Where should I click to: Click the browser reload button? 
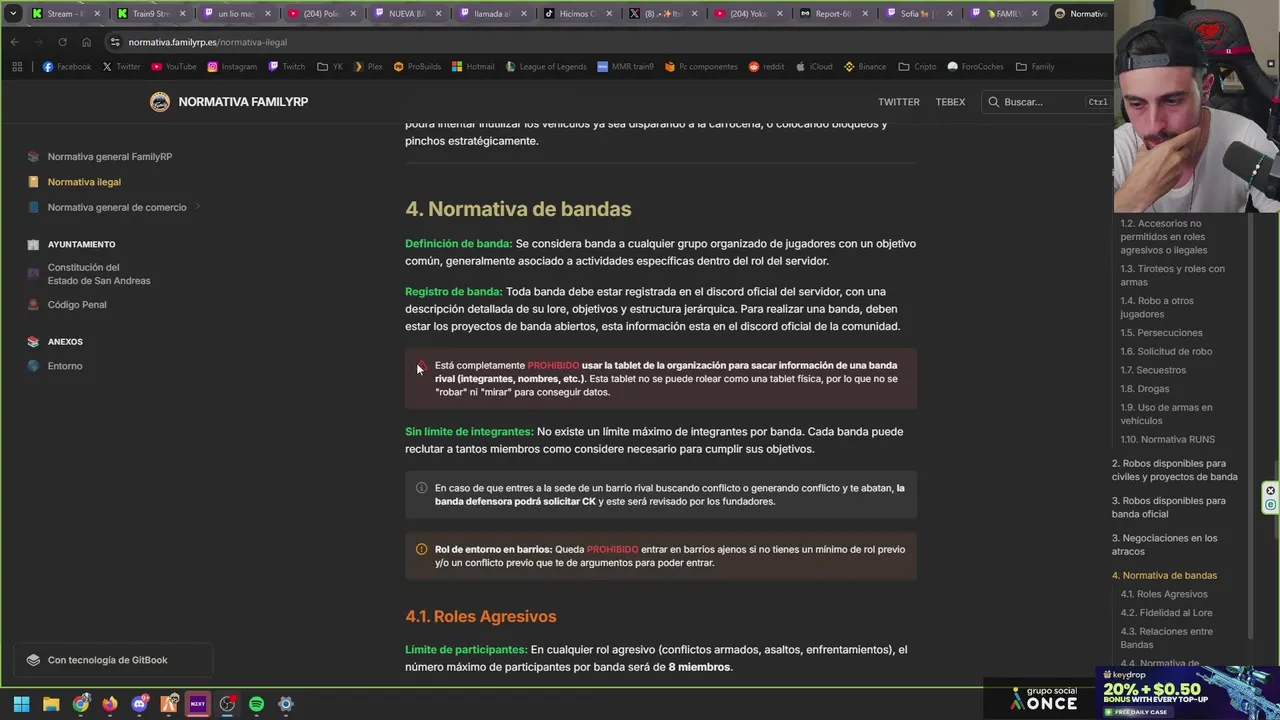62,42
